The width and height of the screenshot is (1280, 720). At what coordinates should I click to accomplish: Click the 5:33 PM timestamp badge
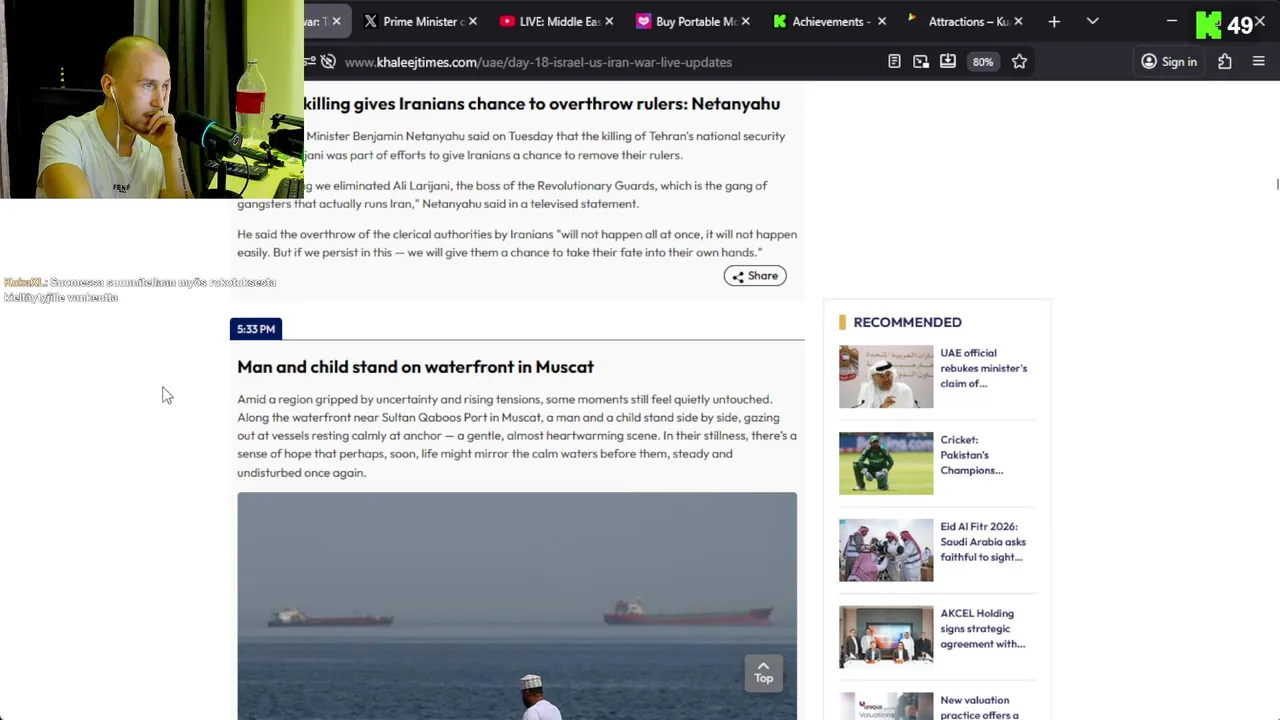pos(256,329)
